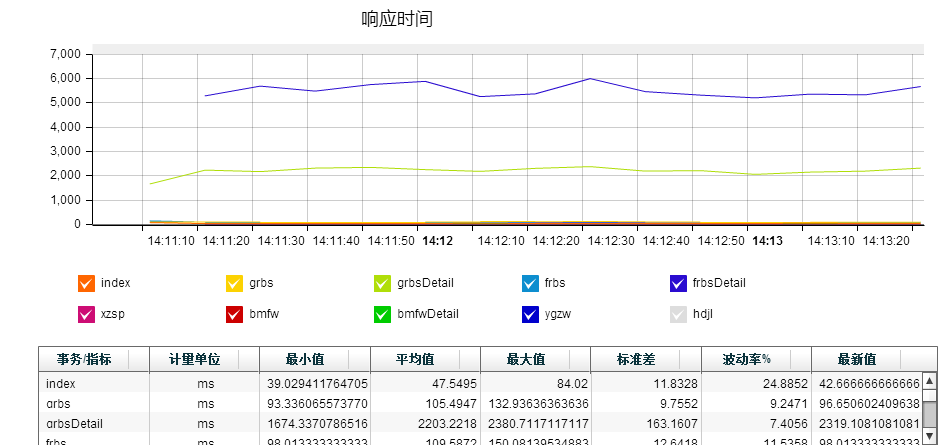Click the 14:12:30 time axis label
This screenshot has width=942, height=445.
coord(611,241)
